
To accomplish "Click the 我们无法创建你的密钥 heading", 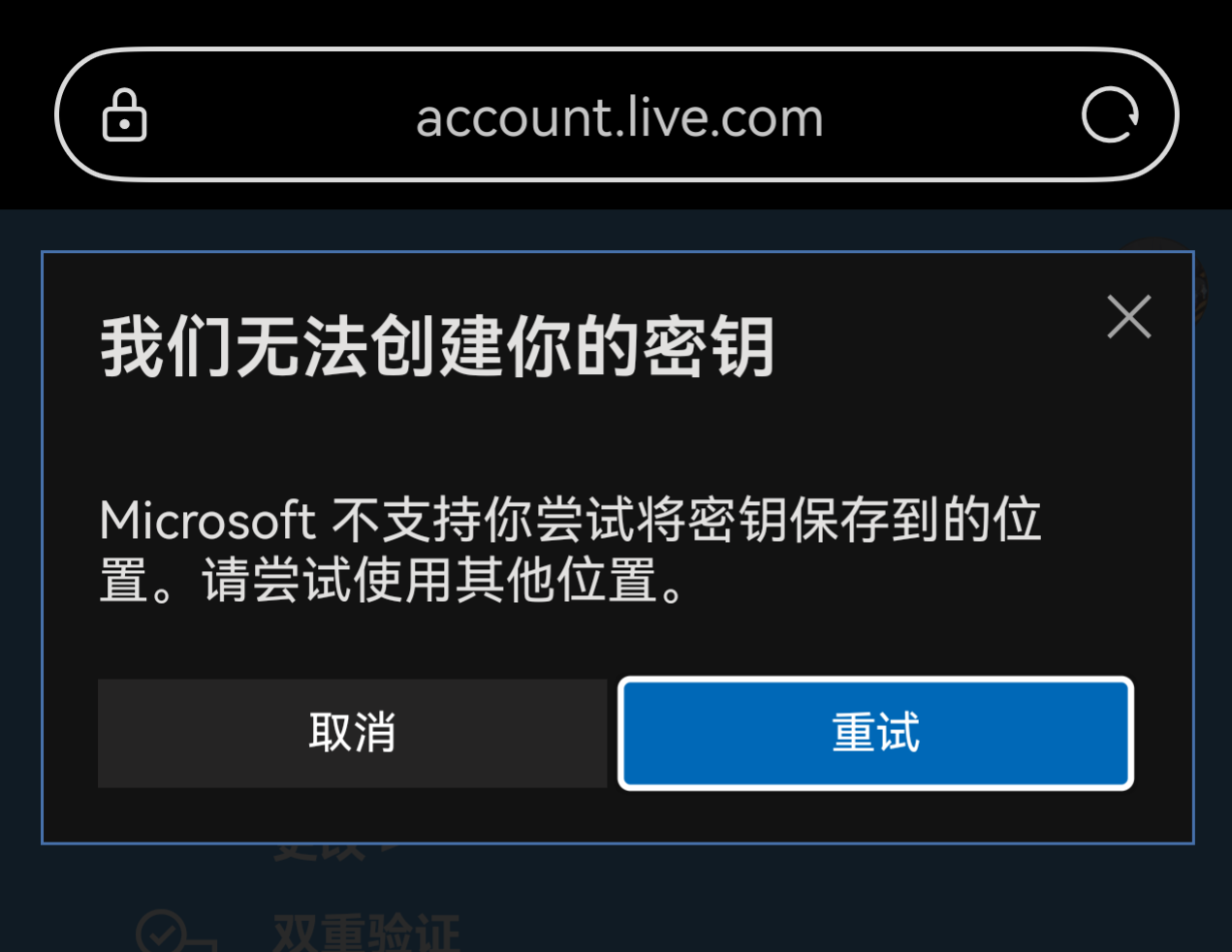I will pyautogui.click(x=437, y=346).
